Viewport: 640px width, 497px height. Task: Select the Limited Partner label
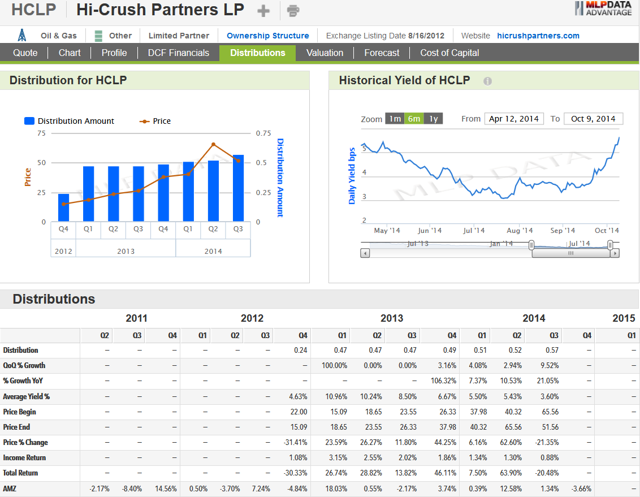click(178, 36)
